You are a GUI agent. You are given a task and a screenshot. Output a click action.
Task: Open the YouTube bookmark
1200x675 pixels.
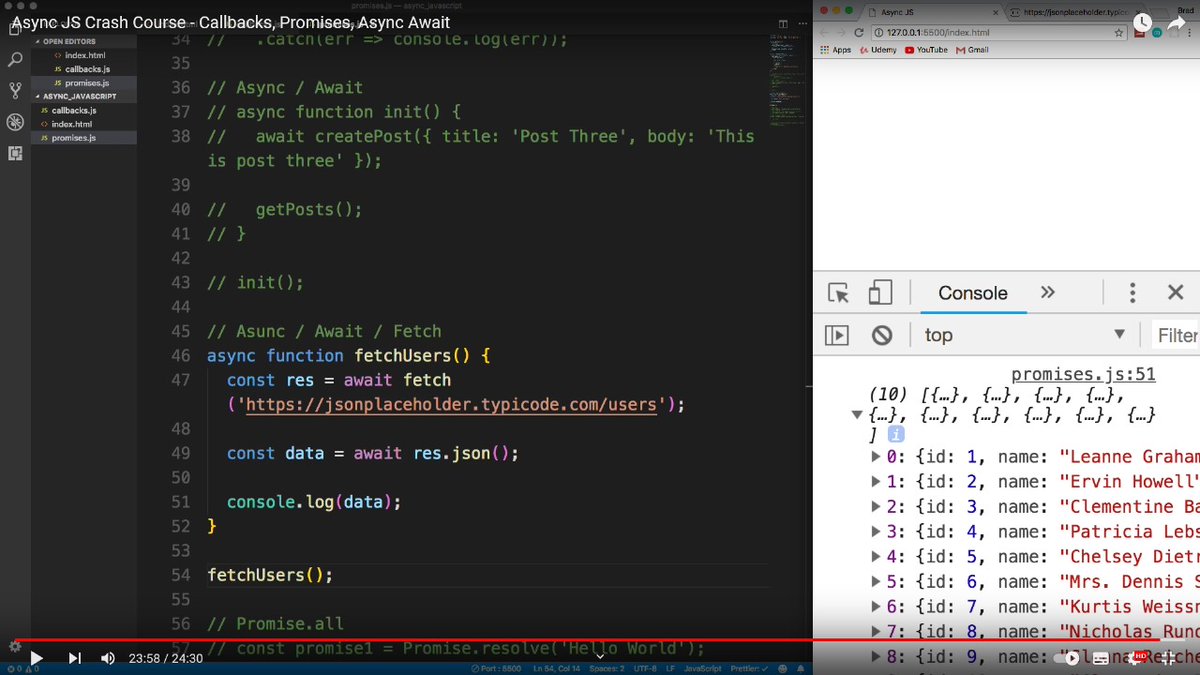(x=926, y=50)
